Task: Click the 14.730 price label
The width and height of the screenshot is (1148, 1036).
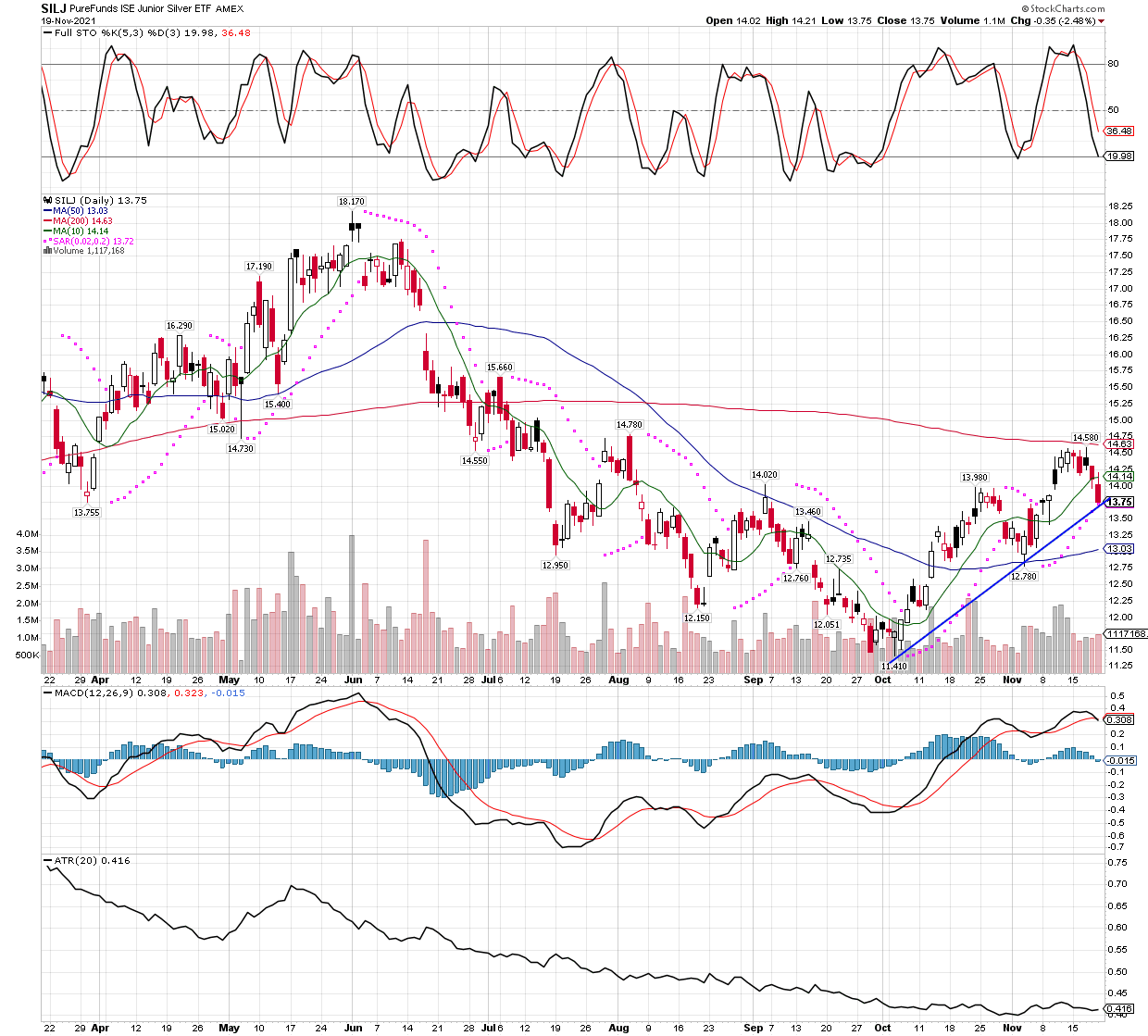Action: coord(241,449)
